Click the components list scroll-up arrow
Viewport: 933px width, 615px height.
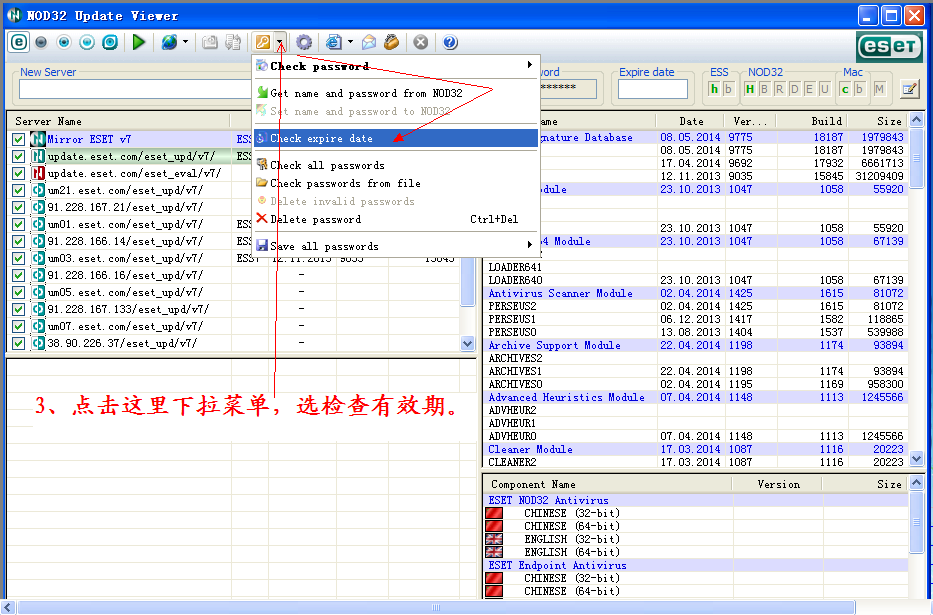(x=916, y=483)
